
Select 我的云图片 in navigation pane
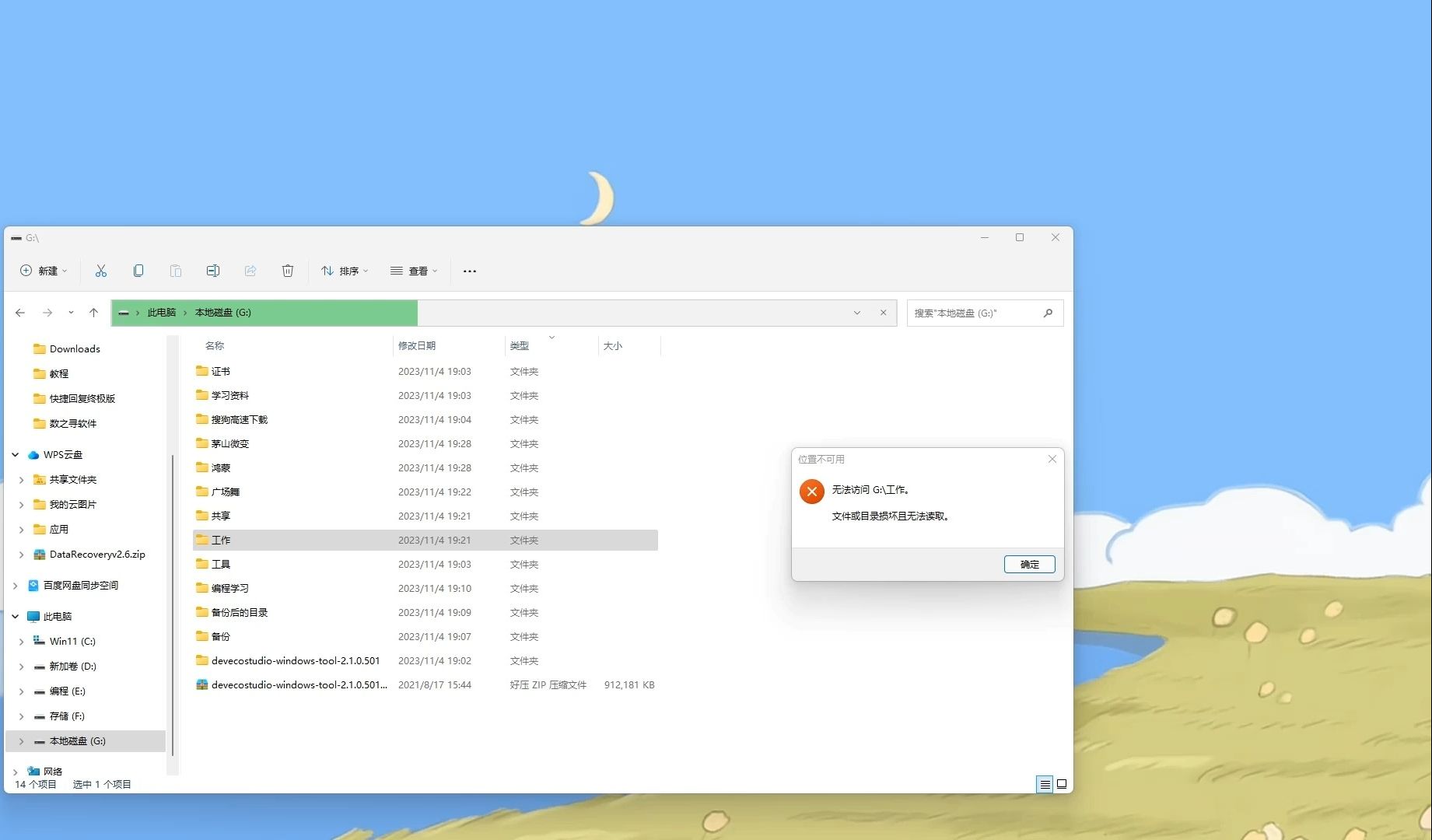[73, 504]
